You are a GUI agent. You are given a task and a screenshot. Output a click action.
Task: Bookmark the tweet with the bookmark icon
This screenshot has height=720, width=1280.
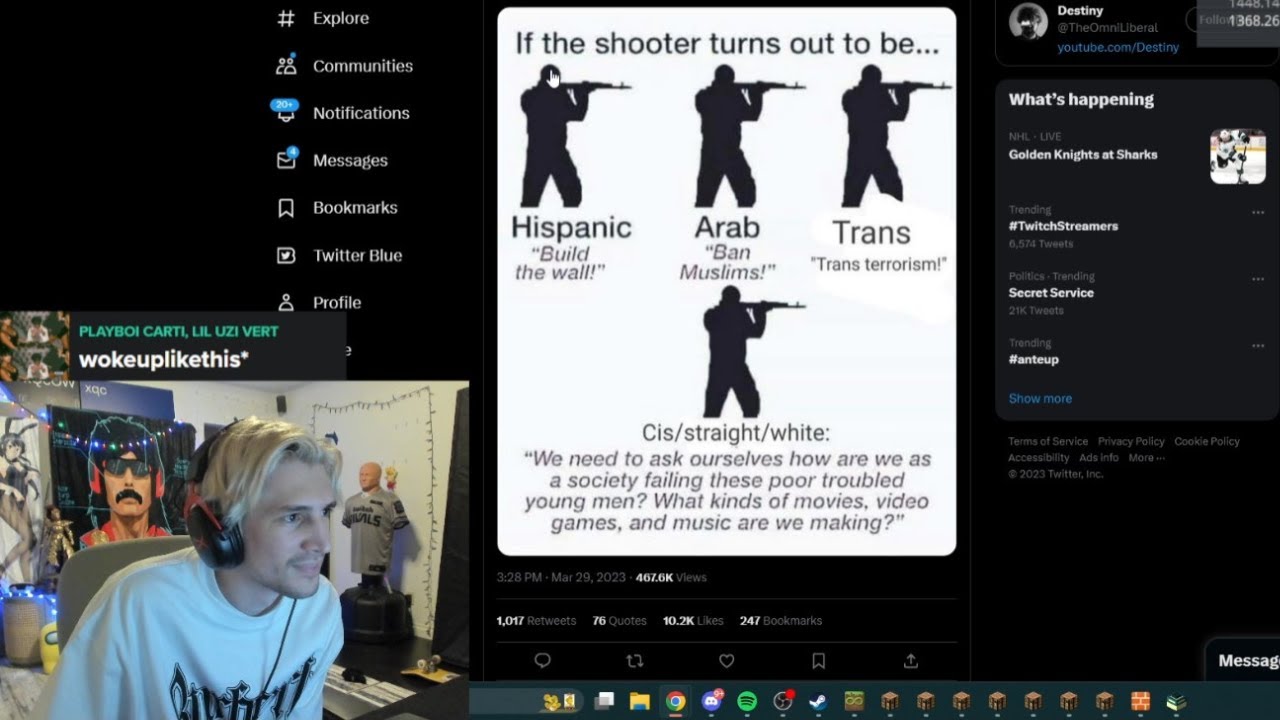[x=818, y=660]
